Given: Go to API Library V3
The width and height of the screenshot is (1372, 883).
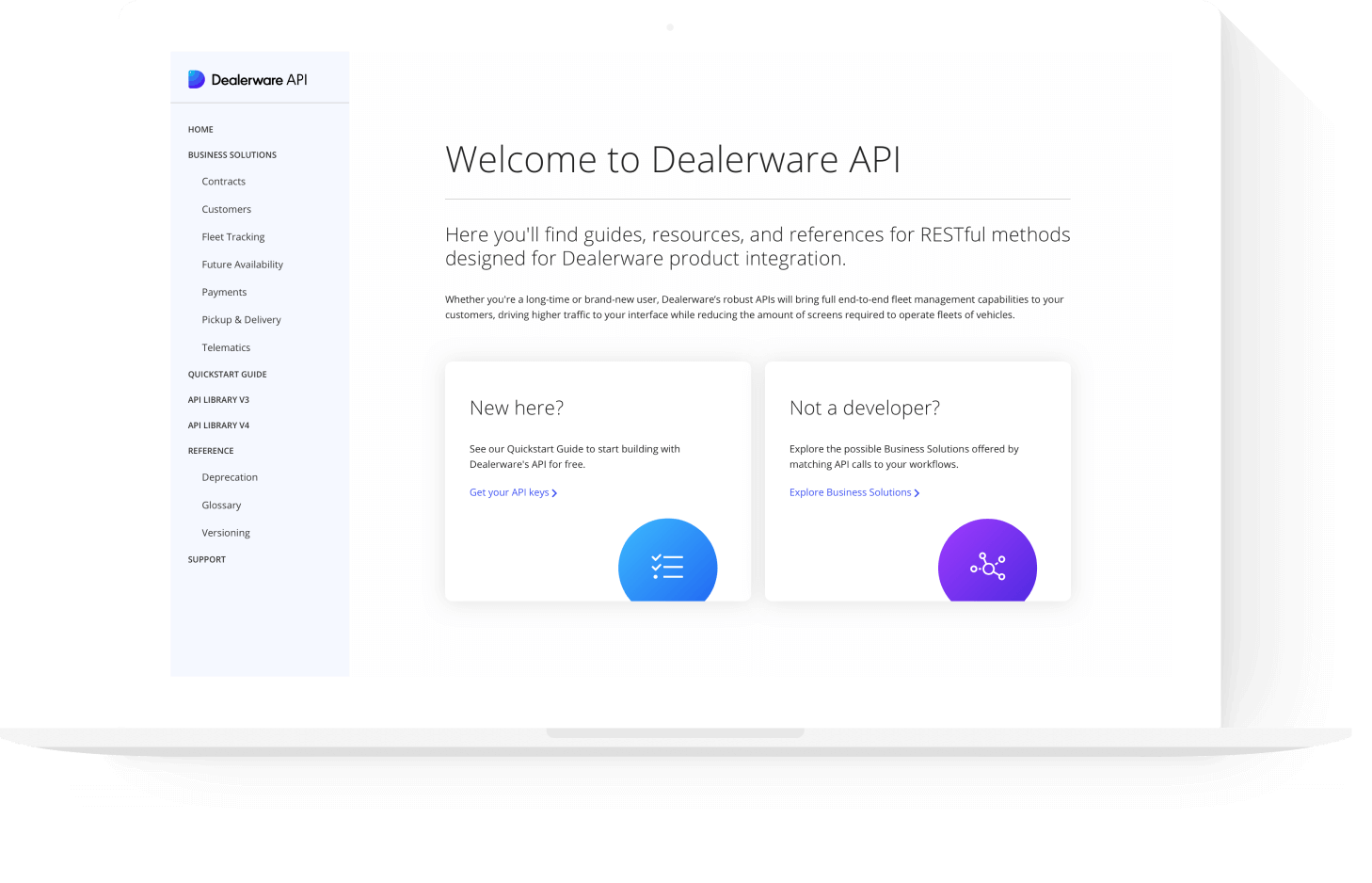Looking at the screenshot, I should [x=218, y=400].
